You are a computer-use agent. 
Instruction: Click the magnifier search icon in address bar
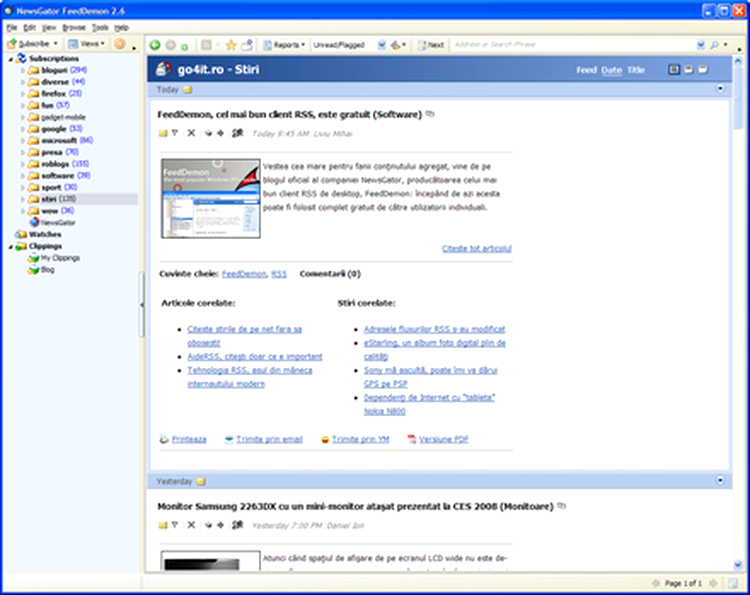(714, 45)
